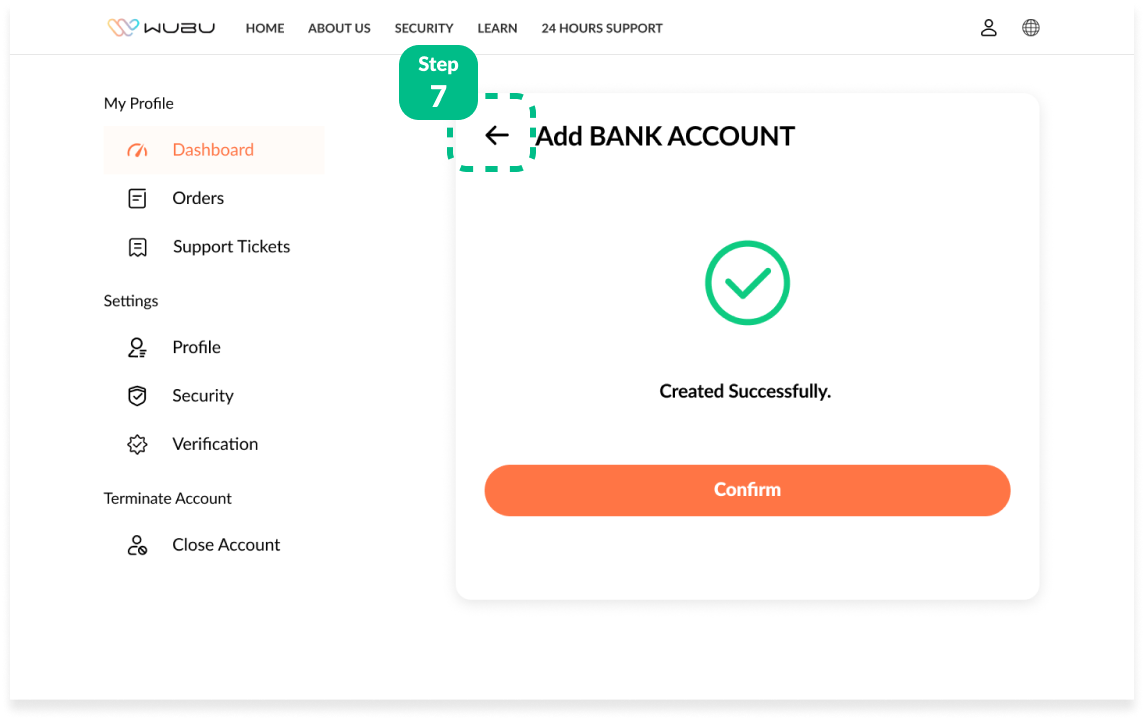
Task: Open 24 HOURS SUPPORT page
Action: 602,28
